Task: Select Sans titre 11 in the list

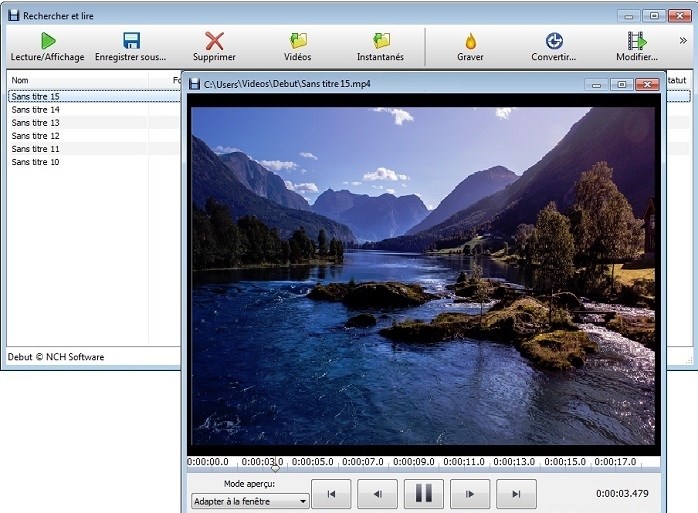Action: tap(36, 149)
